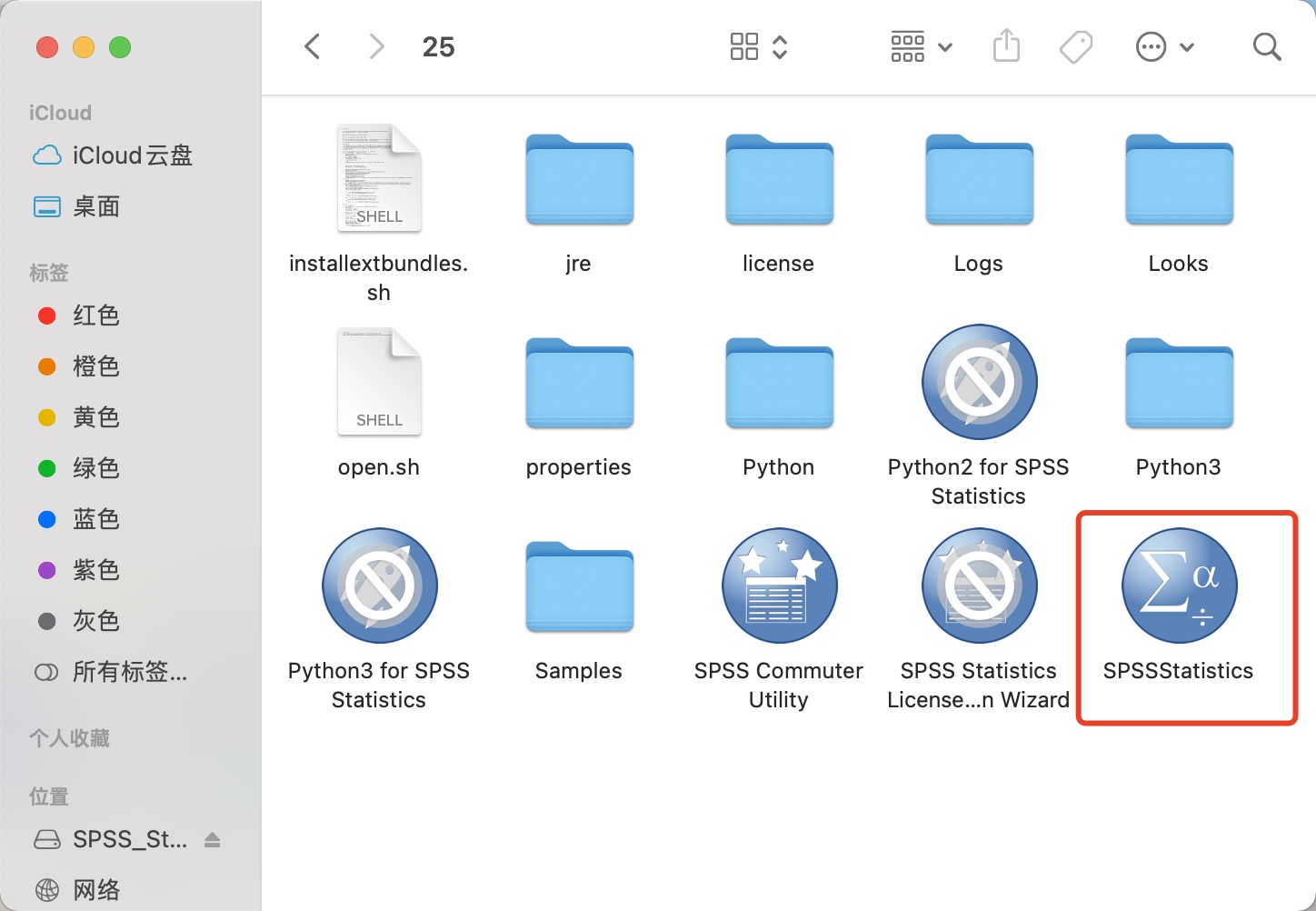
Task: Zoom window with the green button
Action: click(x=120, y=46)
